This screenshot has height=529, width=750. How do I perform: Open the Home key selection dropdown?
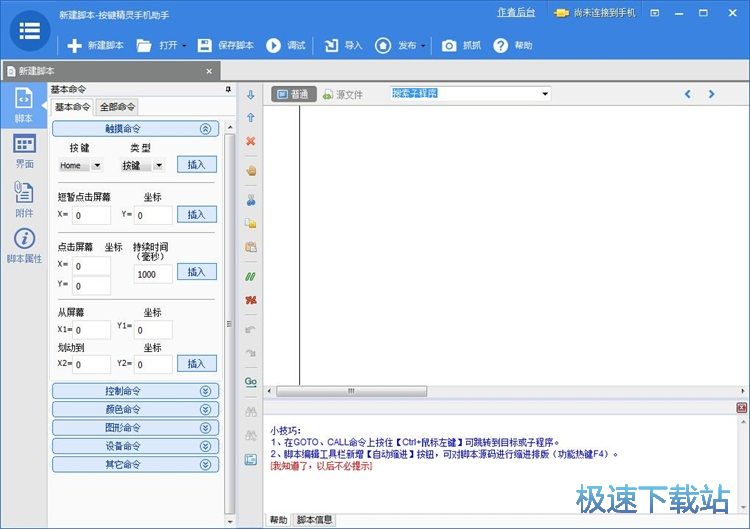coord(96,166)
